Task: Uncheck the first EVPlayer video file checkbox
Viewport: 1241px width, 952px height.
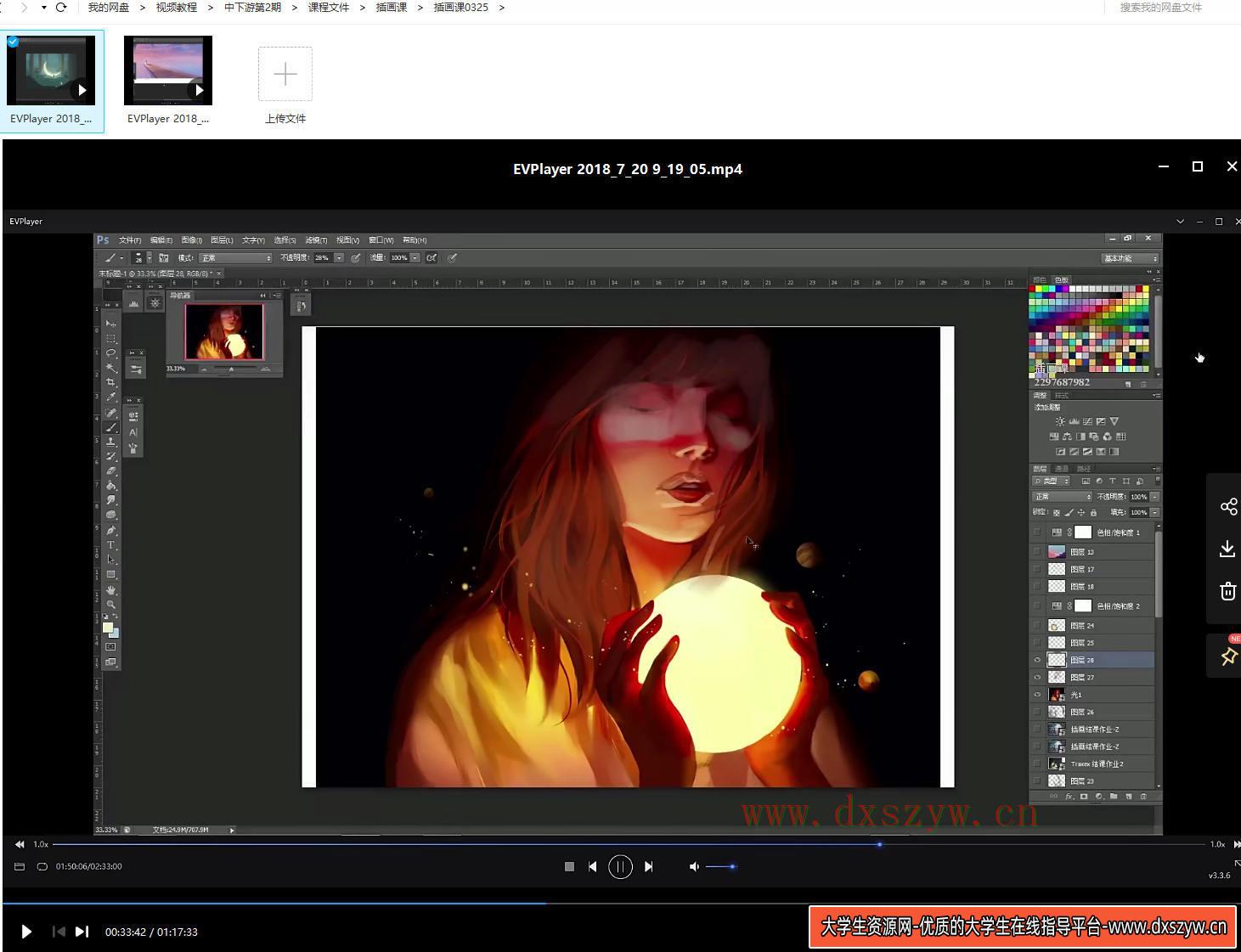Action: coord(13,41)
